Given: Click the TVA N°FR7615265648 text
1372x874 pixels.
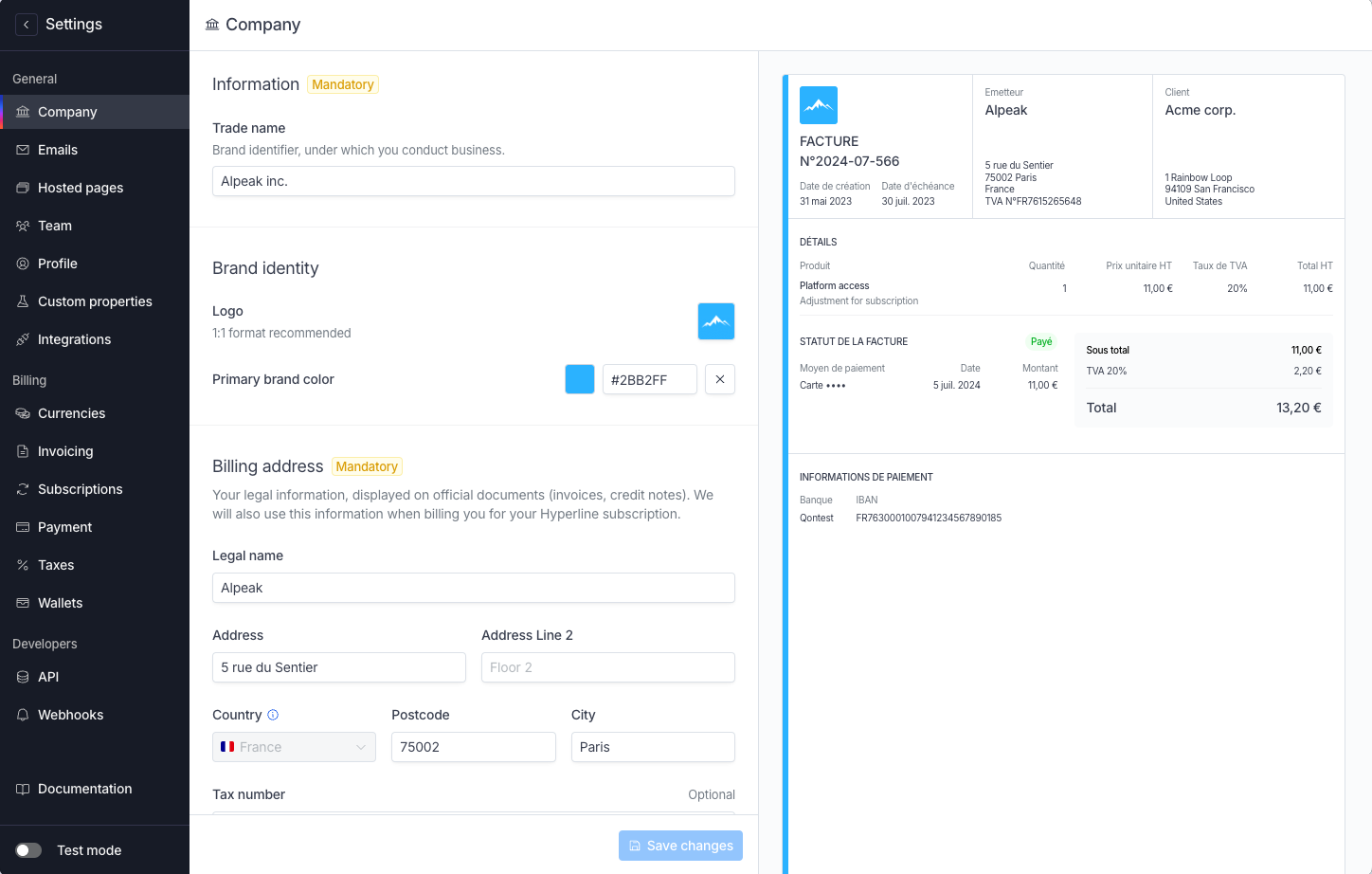Looking at the screenshot, I should click(1033, 201).
